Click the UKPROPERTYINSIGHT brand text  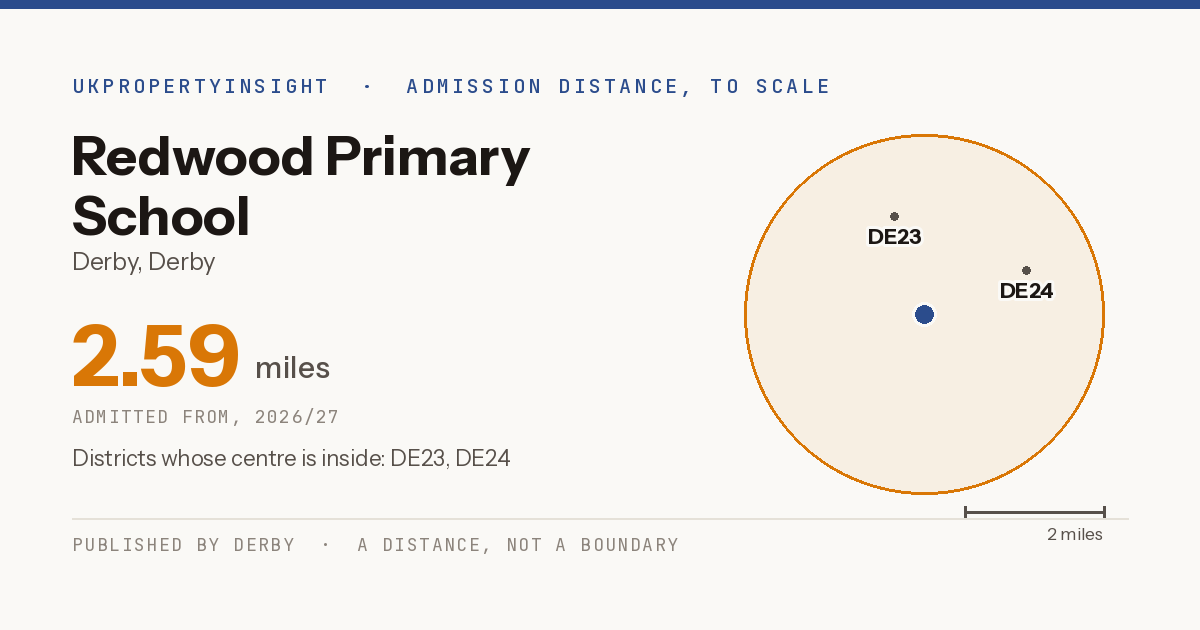[200, 87]
